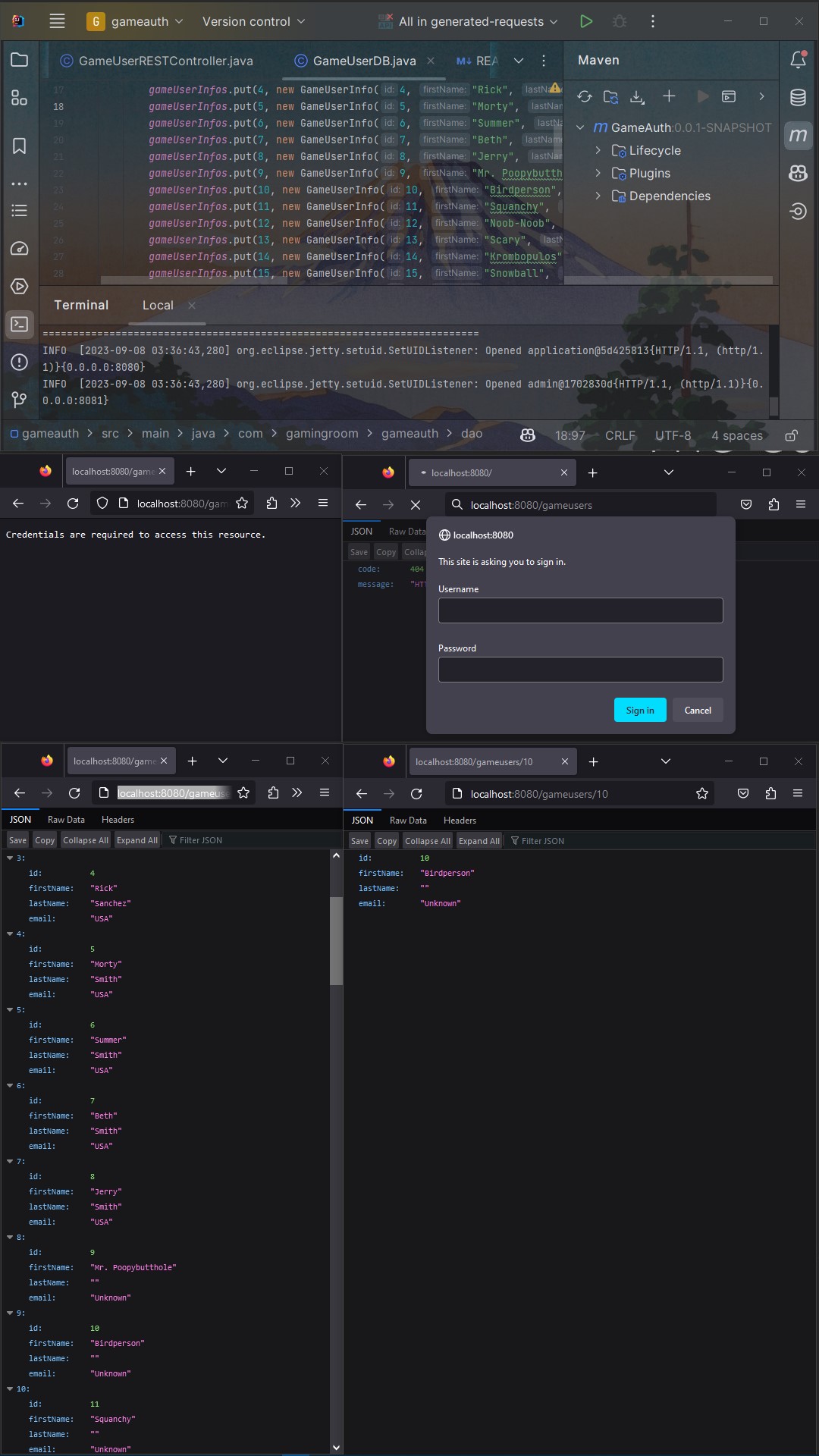
Task: Open the Git tool window icon
Action: pos(20,399)
